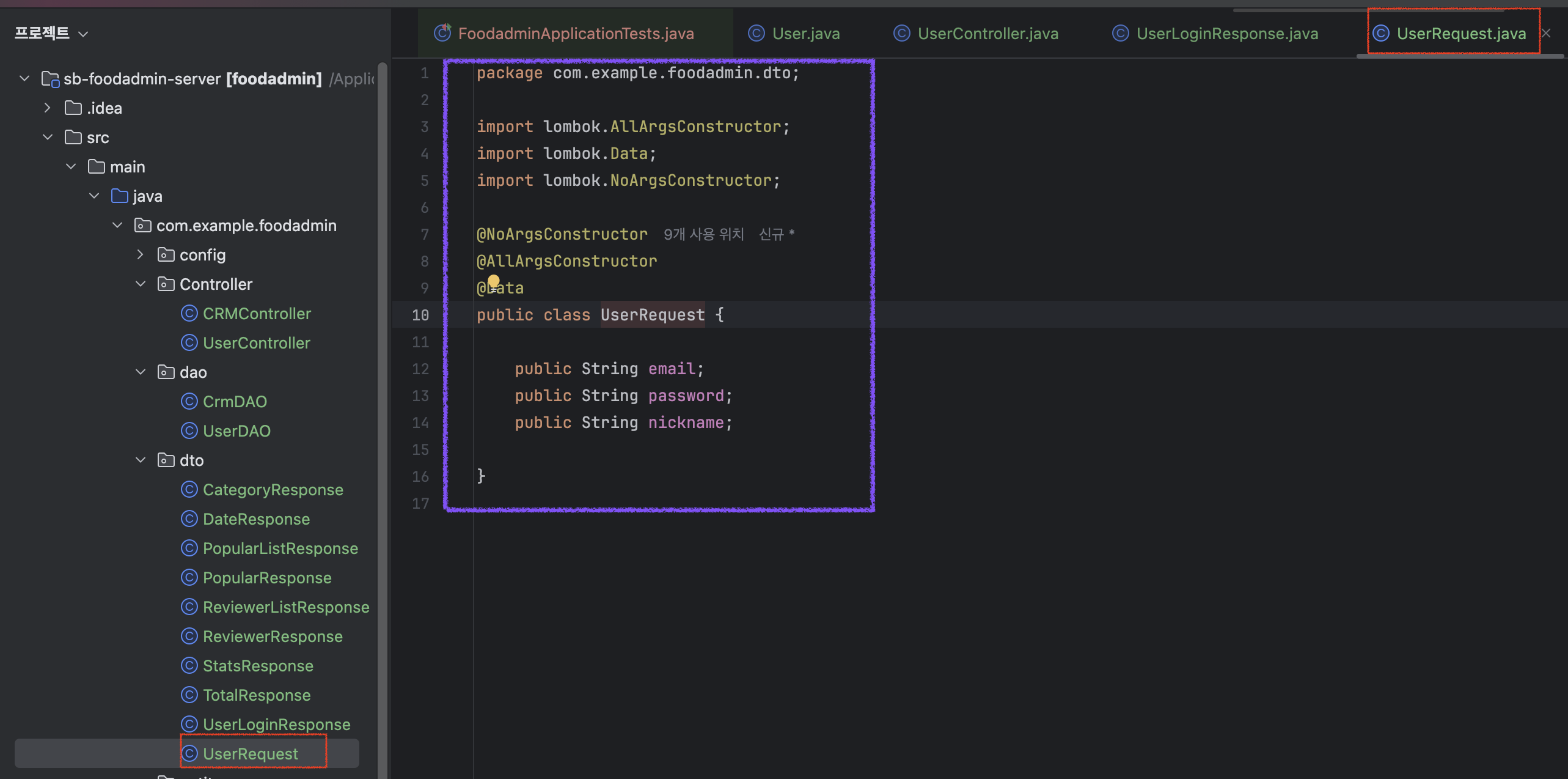Viewport: 1568px width, 779px height.
Task: Click the password field in code
Action: tap(686, 395)
